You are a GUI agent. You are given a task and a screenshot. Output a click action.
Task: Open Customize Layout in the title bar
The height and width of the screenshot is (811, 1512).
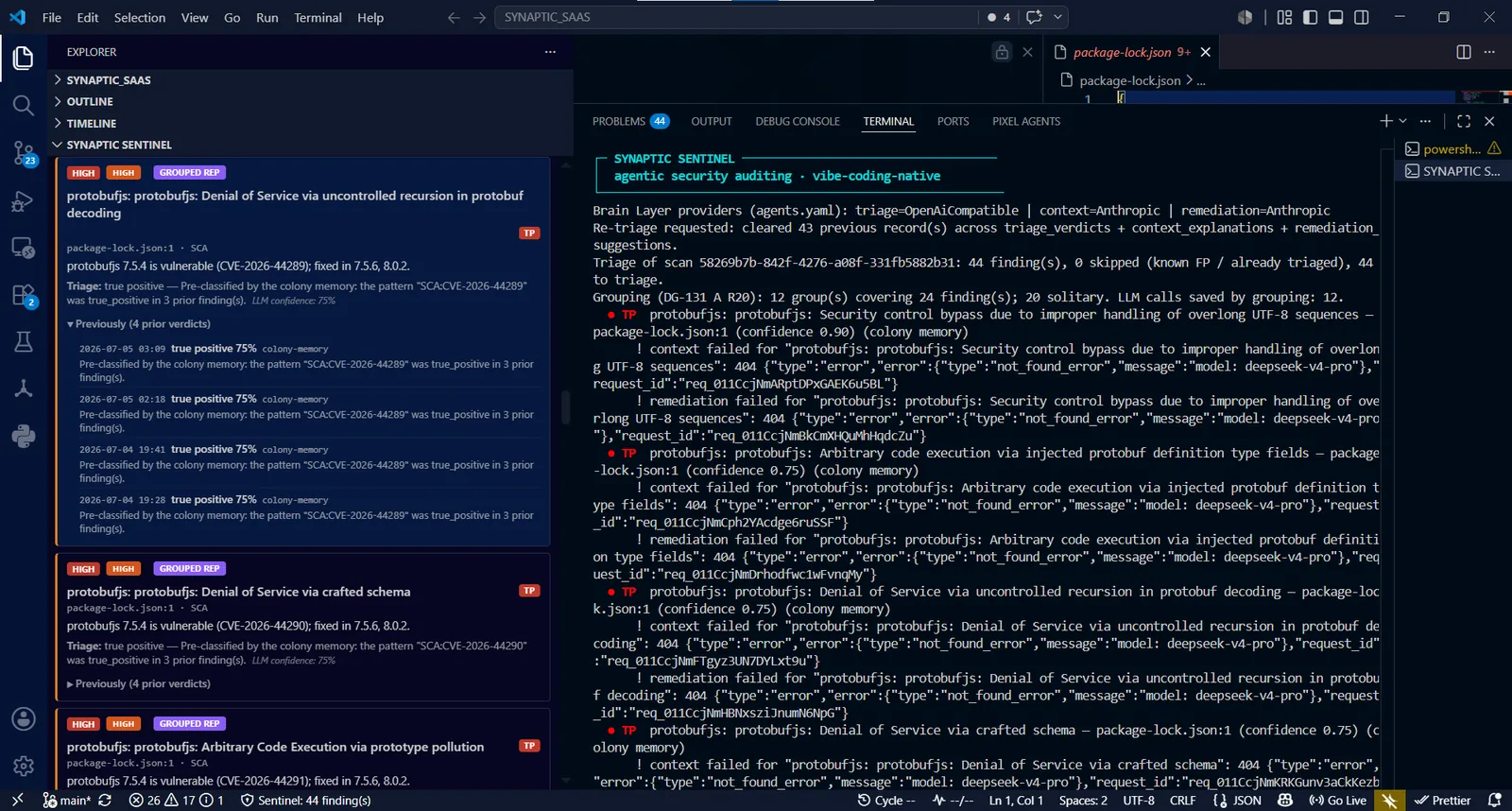(1284, 17)
